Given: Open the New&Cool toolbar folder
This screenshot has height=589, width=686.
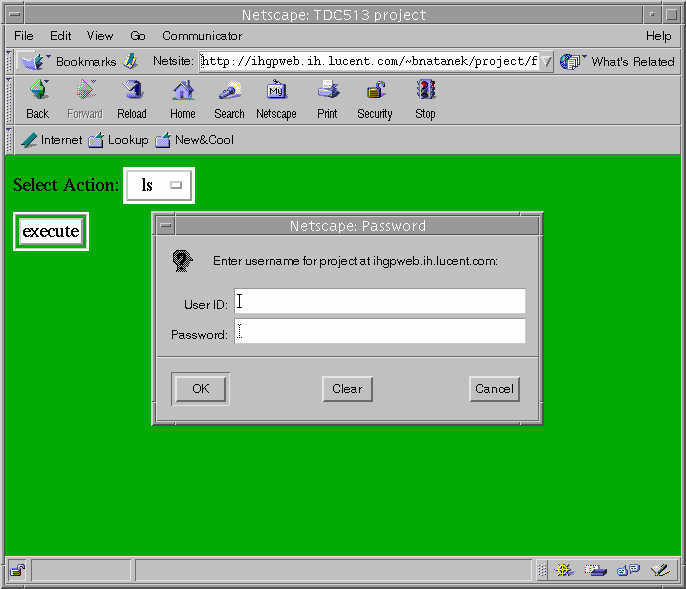Looking at the screenshot, I should pyautogui.click(x=195, y=140).
